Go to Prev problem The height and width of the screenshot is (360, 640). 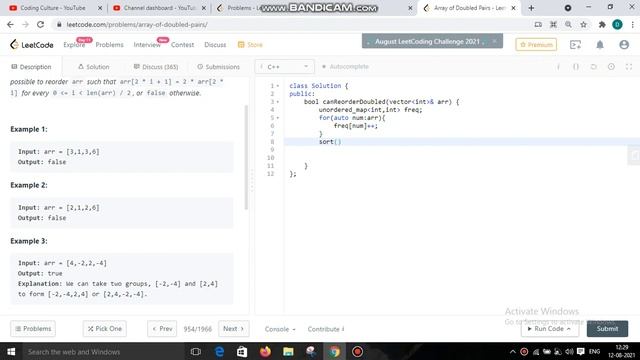click(162, 329)
